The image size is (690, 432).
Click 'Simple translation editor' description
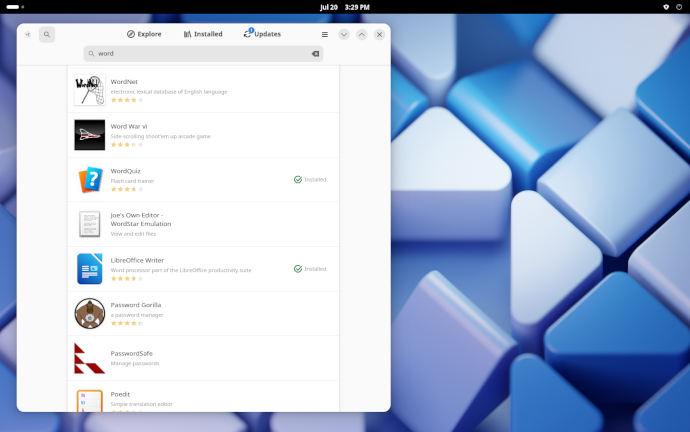(x=142, y=404)
